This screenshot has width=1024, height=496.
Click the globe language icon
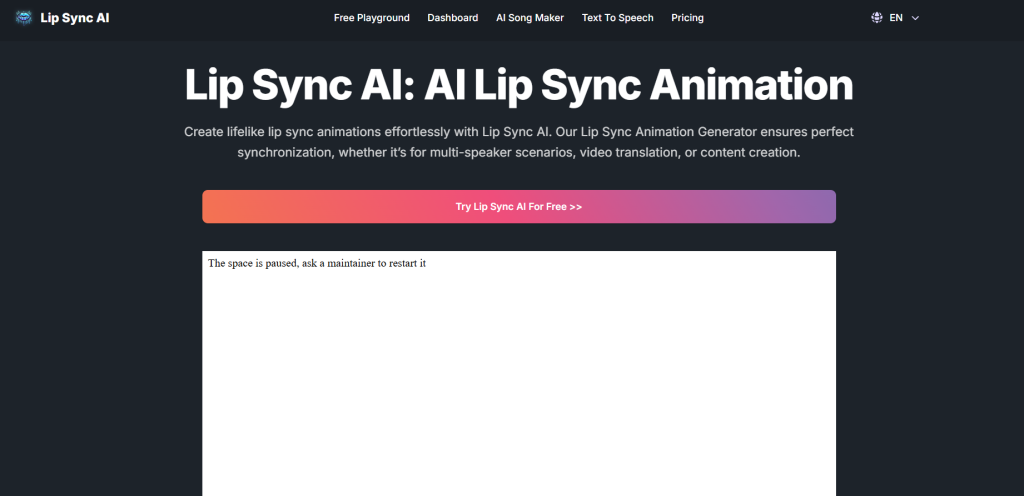(877, 18)
